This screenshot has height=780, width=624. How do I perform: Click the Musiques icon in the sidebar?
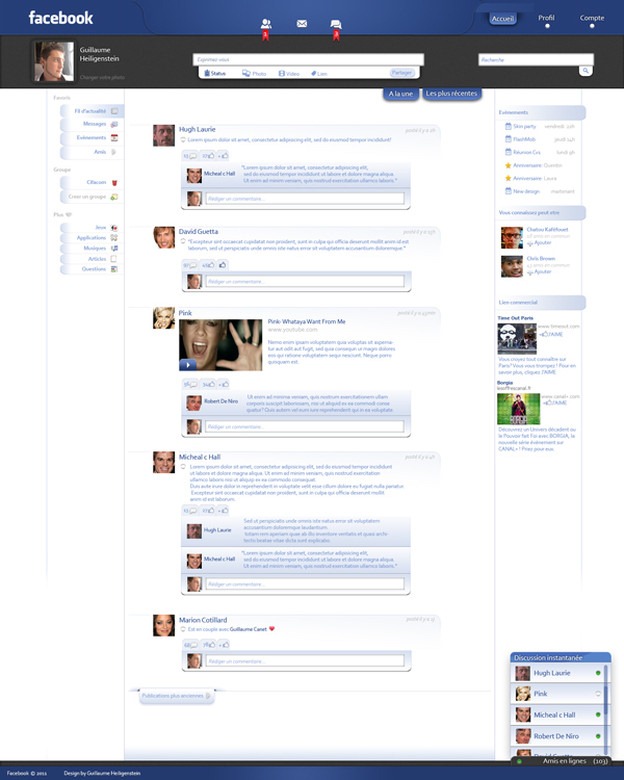[114, 248]
